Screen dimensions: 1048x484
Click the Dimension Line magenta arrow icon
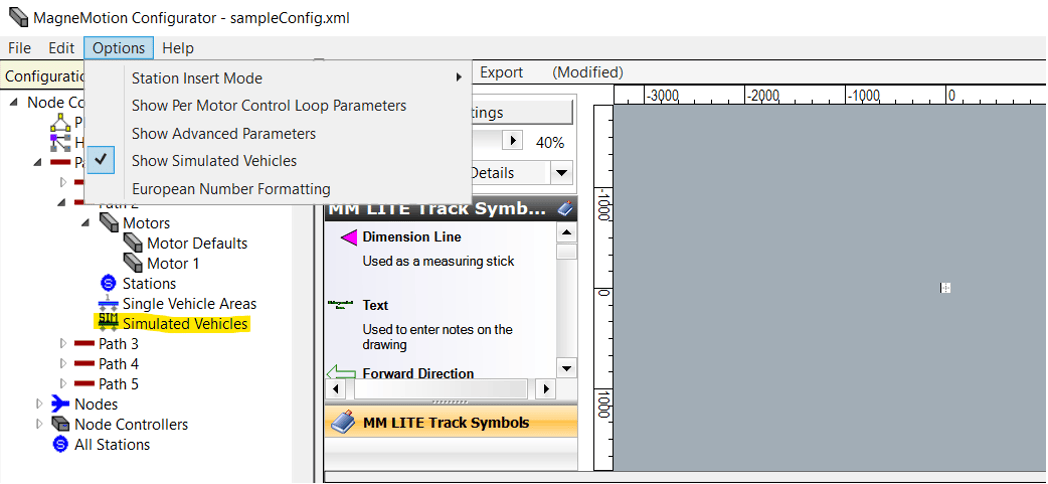[x=348, y=237]
